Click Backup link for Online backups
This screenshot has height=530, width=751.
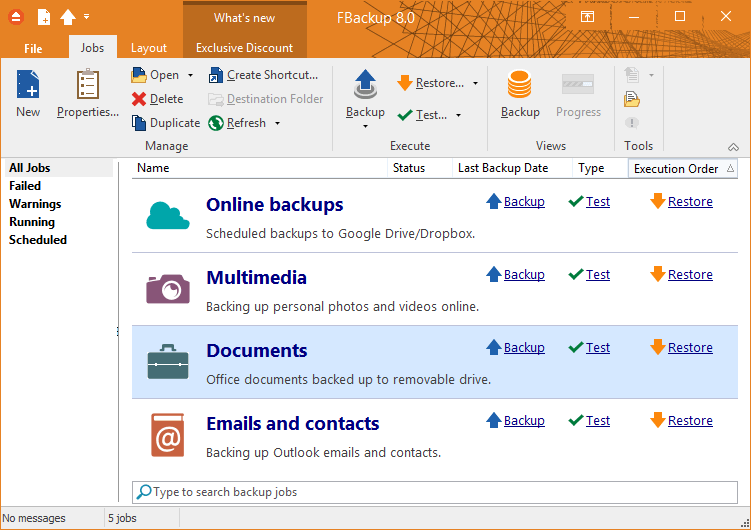[524, 202]
